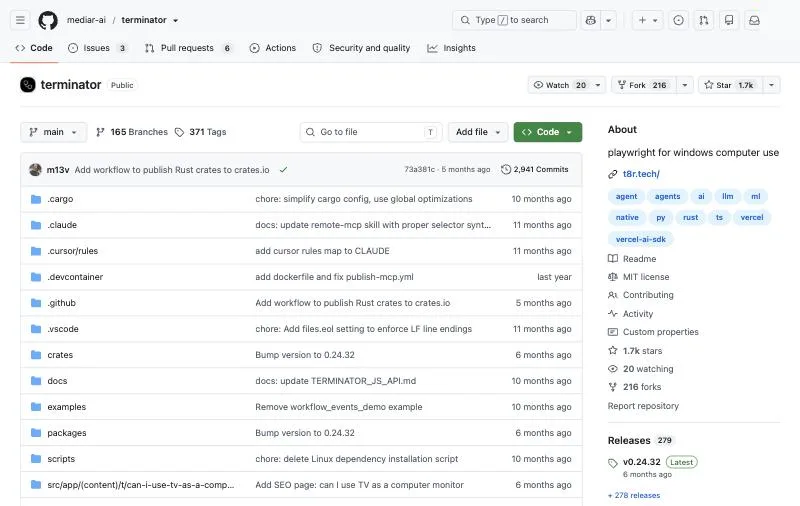Switch to the Pull requests tab
The height and width of the screenshot is (506, 800).
click(188, 48)
